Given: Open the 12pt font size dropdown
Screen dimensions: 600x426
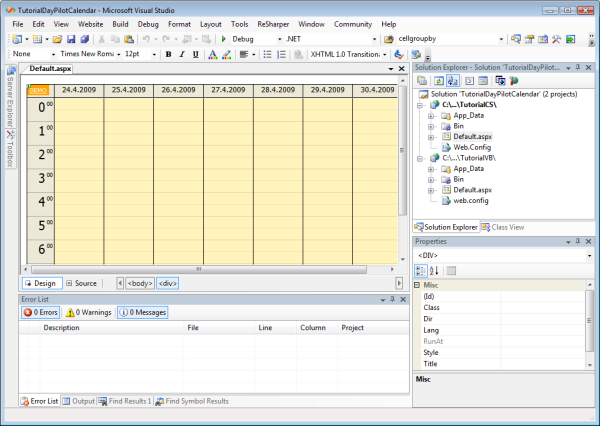Looking at the screenshot, I should pos(154,54).
